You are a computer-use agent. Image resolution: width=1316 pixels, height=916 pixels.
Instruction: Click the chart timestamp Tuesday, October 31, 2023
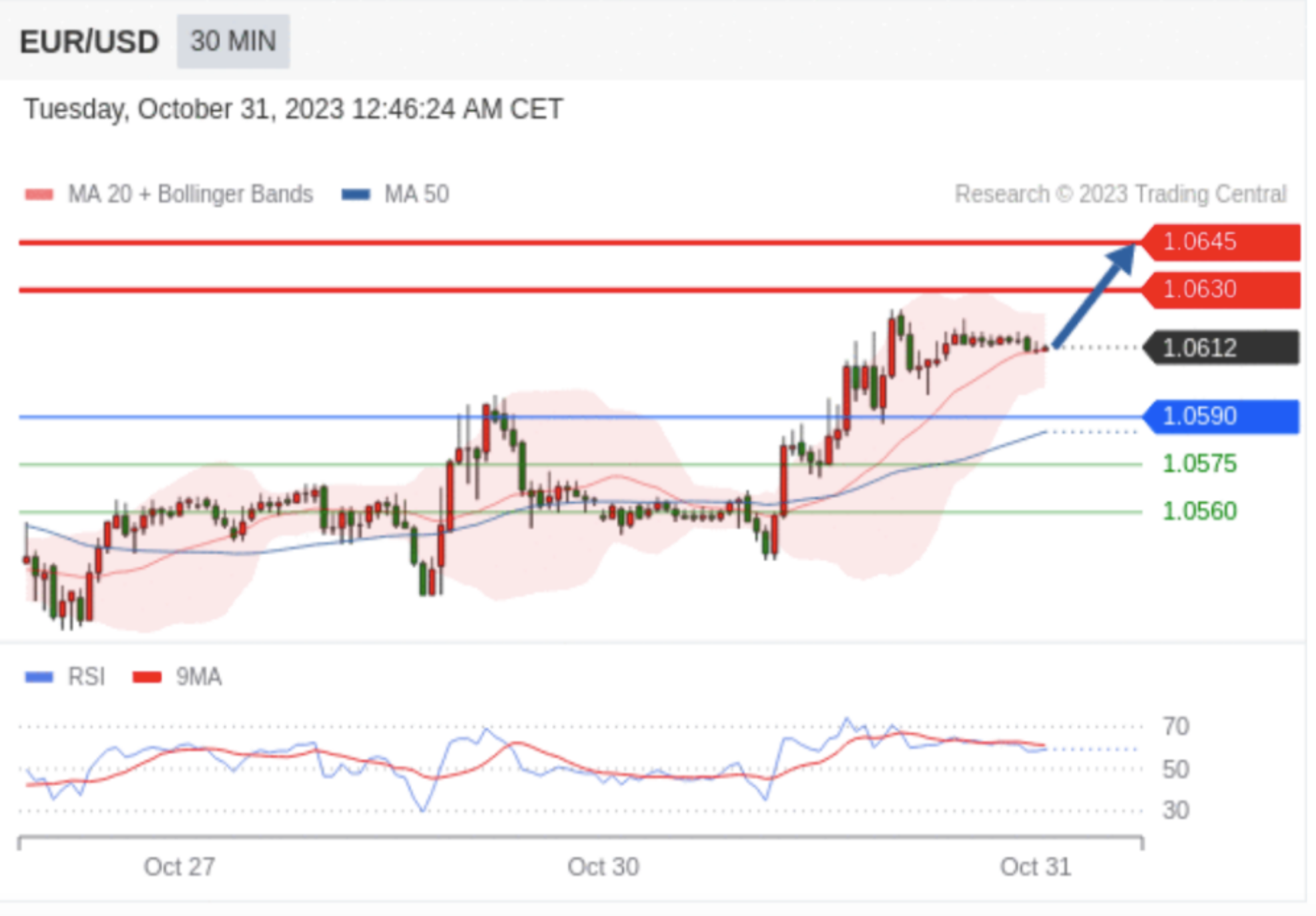tap(294, 109)
